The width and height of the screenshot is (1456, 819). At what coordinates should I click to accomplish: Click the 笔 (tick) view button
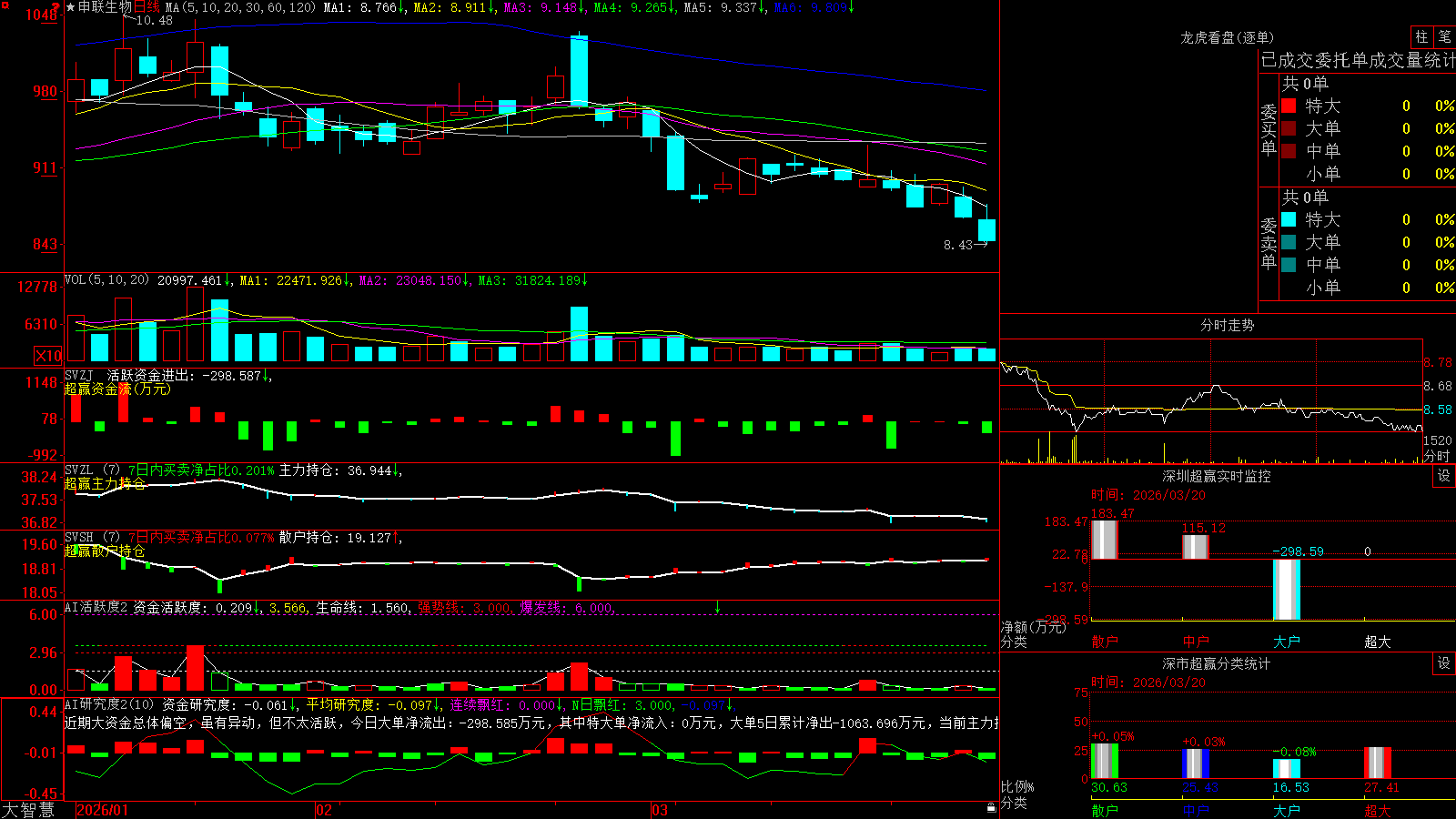(x=1445, y=36)
